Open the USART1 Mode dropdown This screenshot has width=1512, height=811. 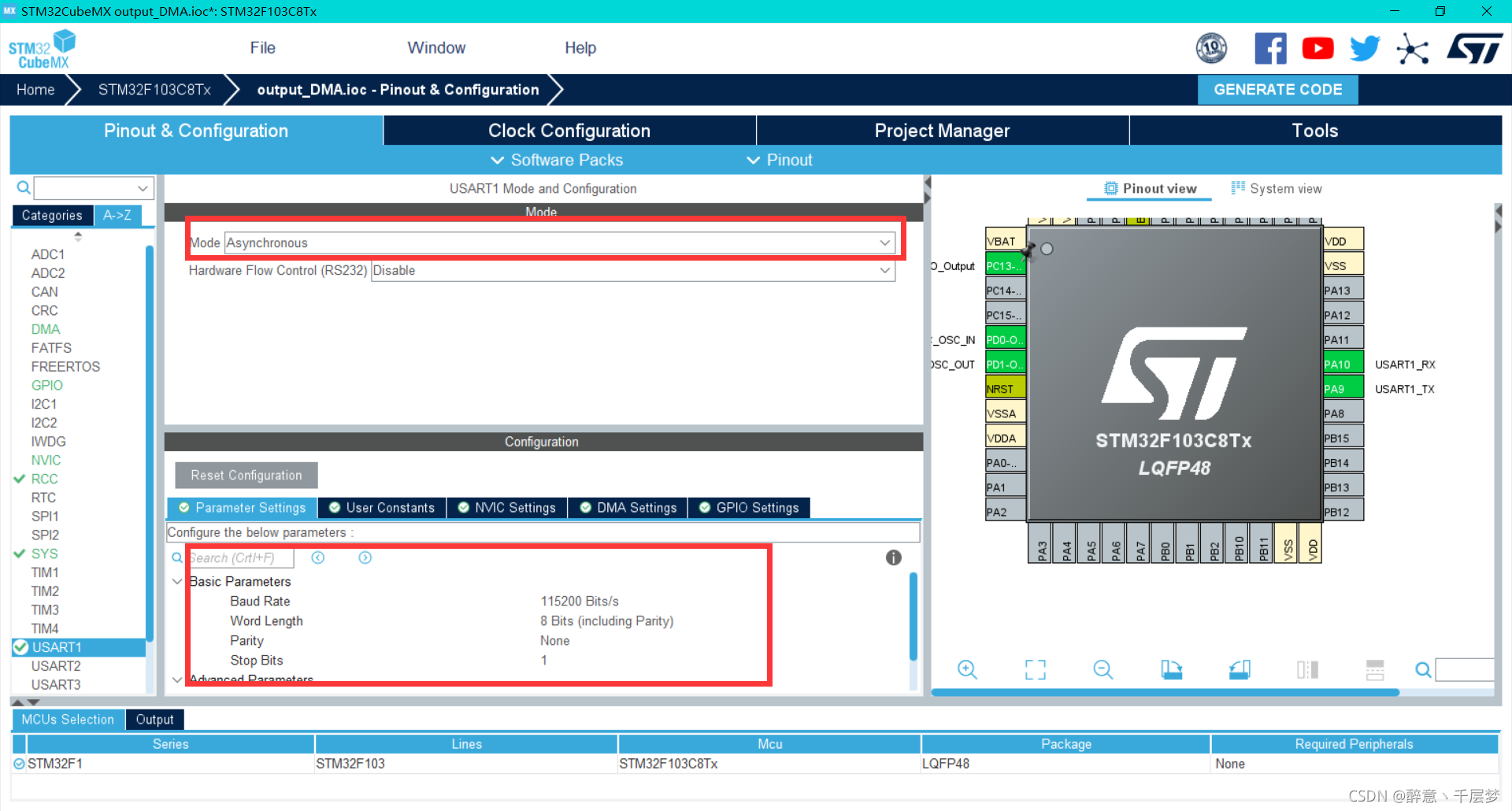coord(560,243)
